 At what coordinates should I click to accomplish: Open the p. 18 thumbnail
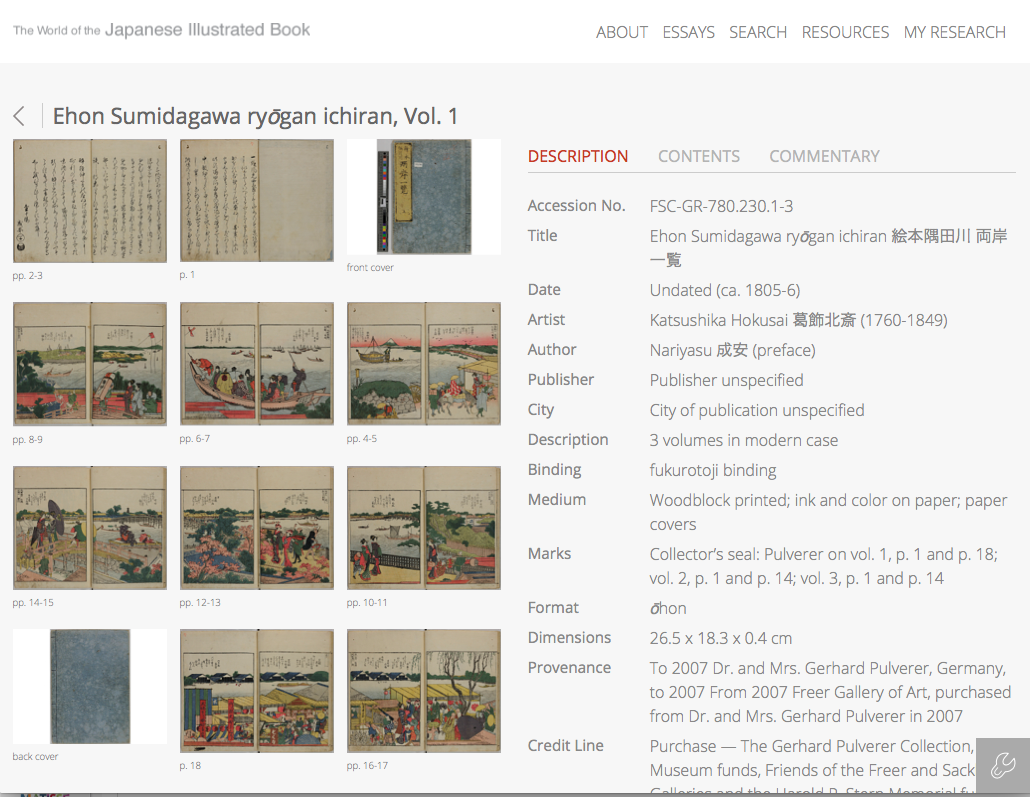point(257,691)
